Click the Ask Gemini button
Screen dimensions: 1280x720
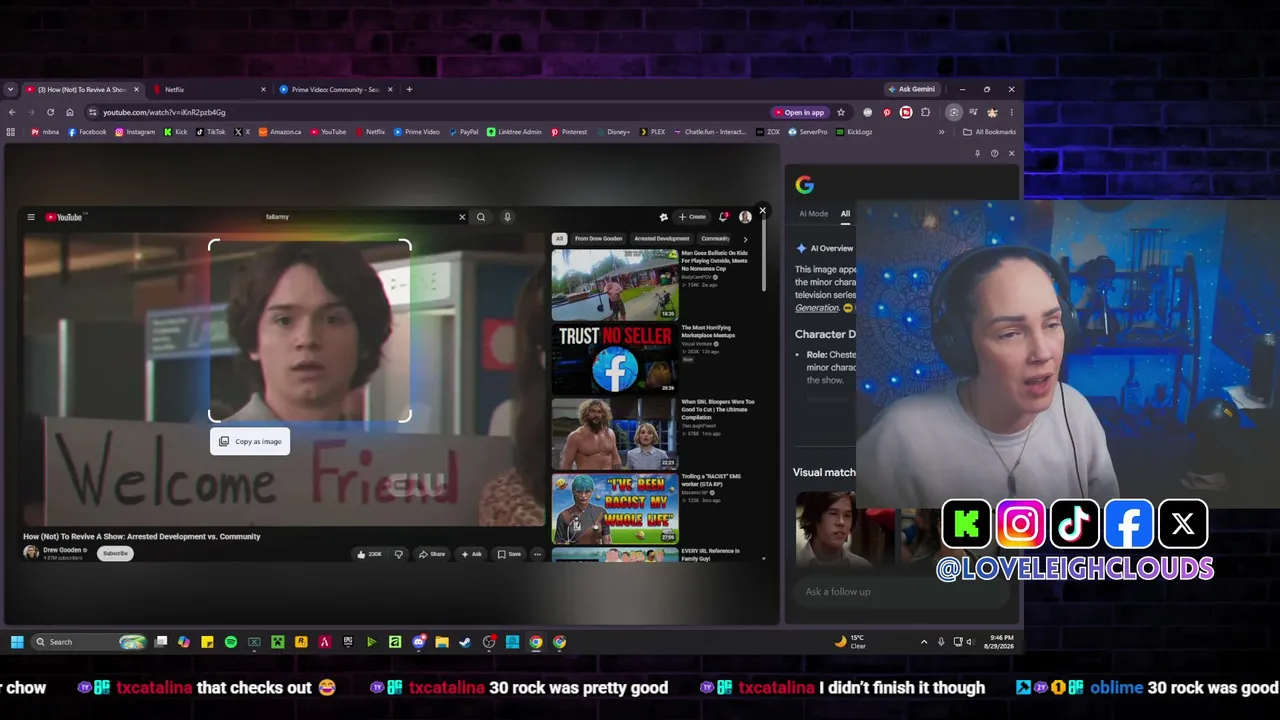911,89
